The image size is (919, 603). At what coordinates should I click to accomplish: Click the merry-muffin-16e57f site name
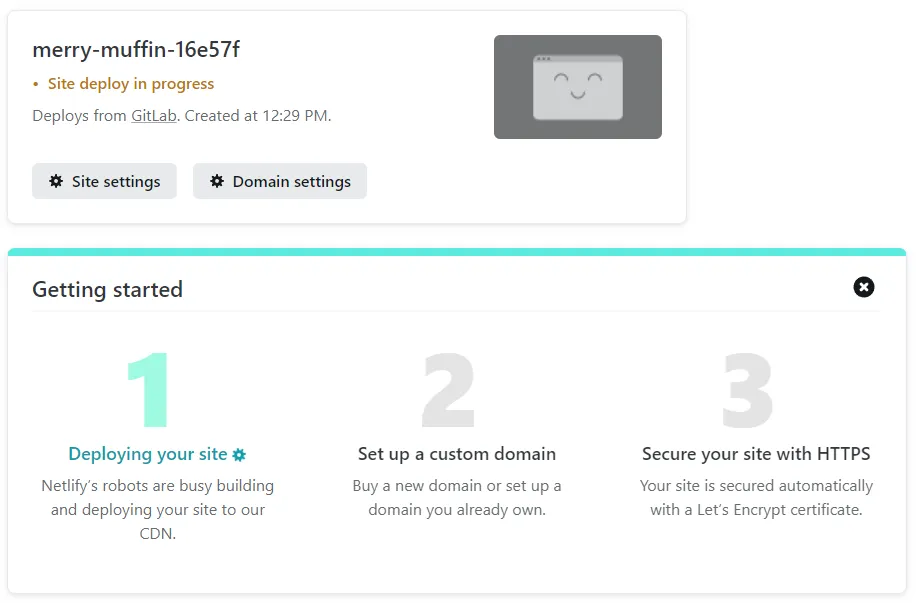pyautogui.click(x=136, y=50)
